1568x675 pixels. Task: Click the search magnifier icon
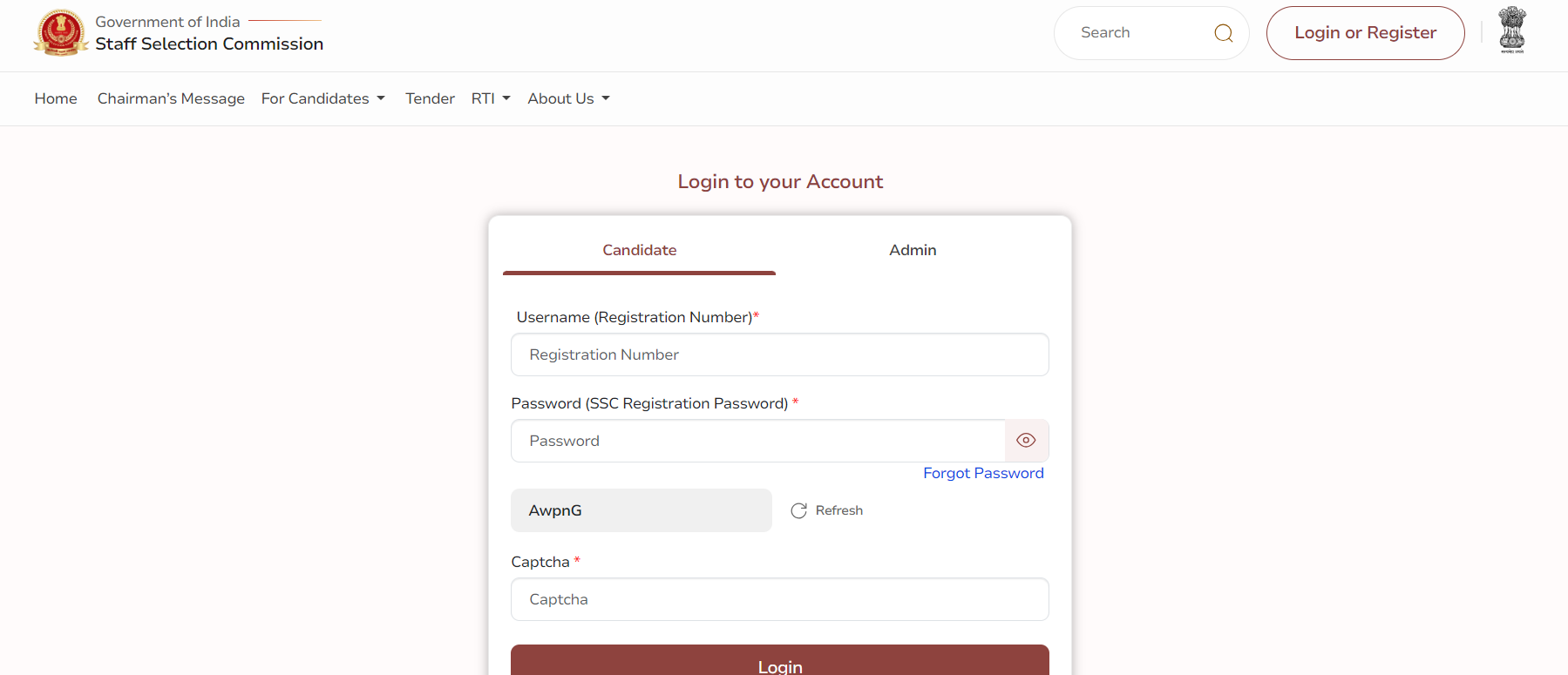click(x=1223, y=33)
